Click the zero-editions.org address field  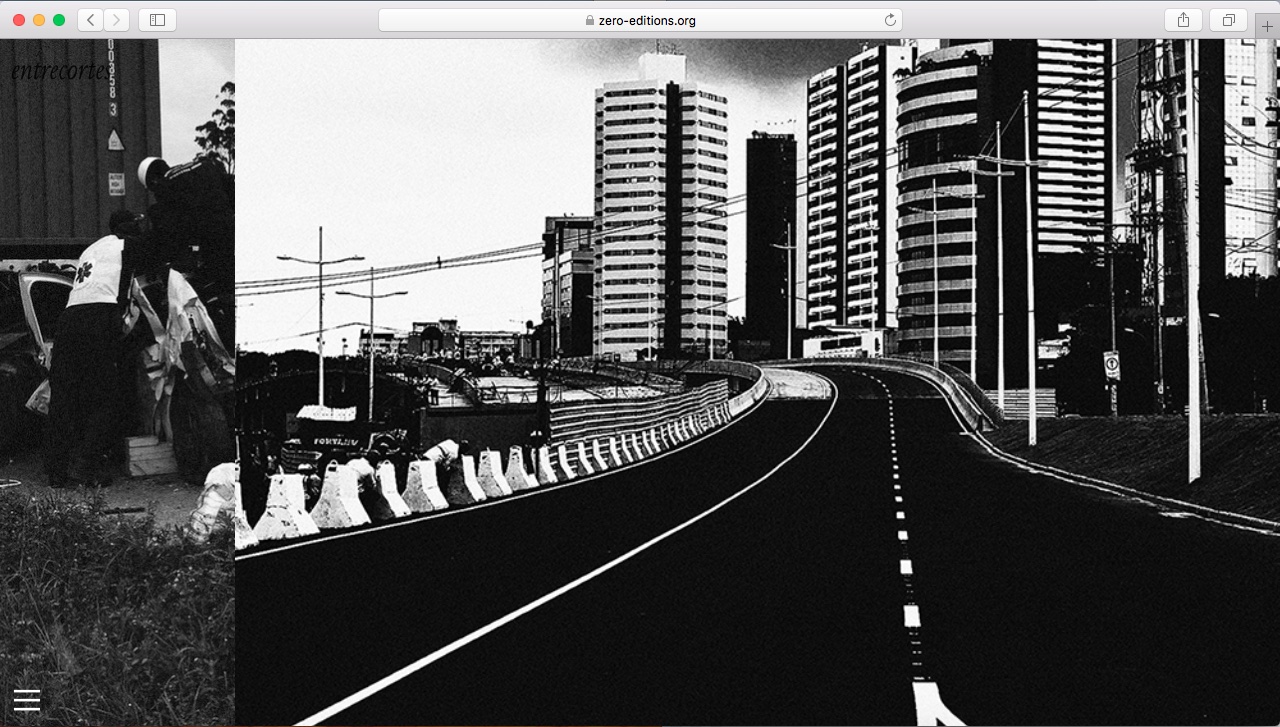[x=640, y=20]
